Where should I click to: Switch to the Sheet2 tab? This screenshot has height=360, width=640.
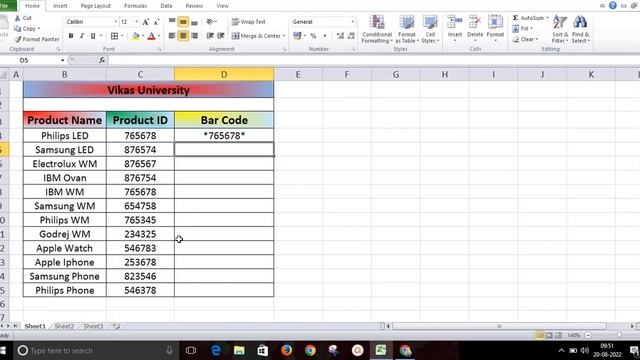[x=64, y=327]
